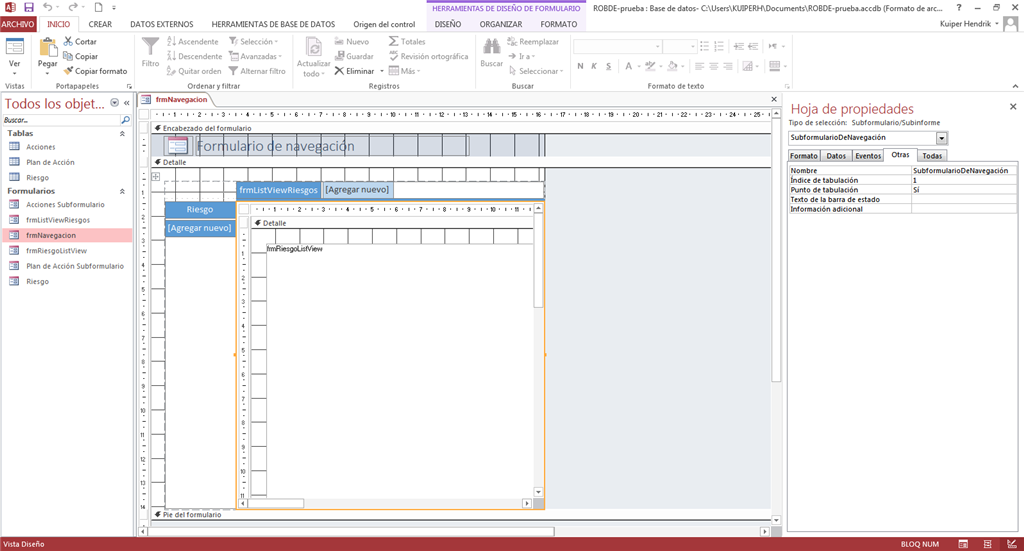Run Revisión ortográfica spell check
This screenshot has width=1024, height=551.
428,56
